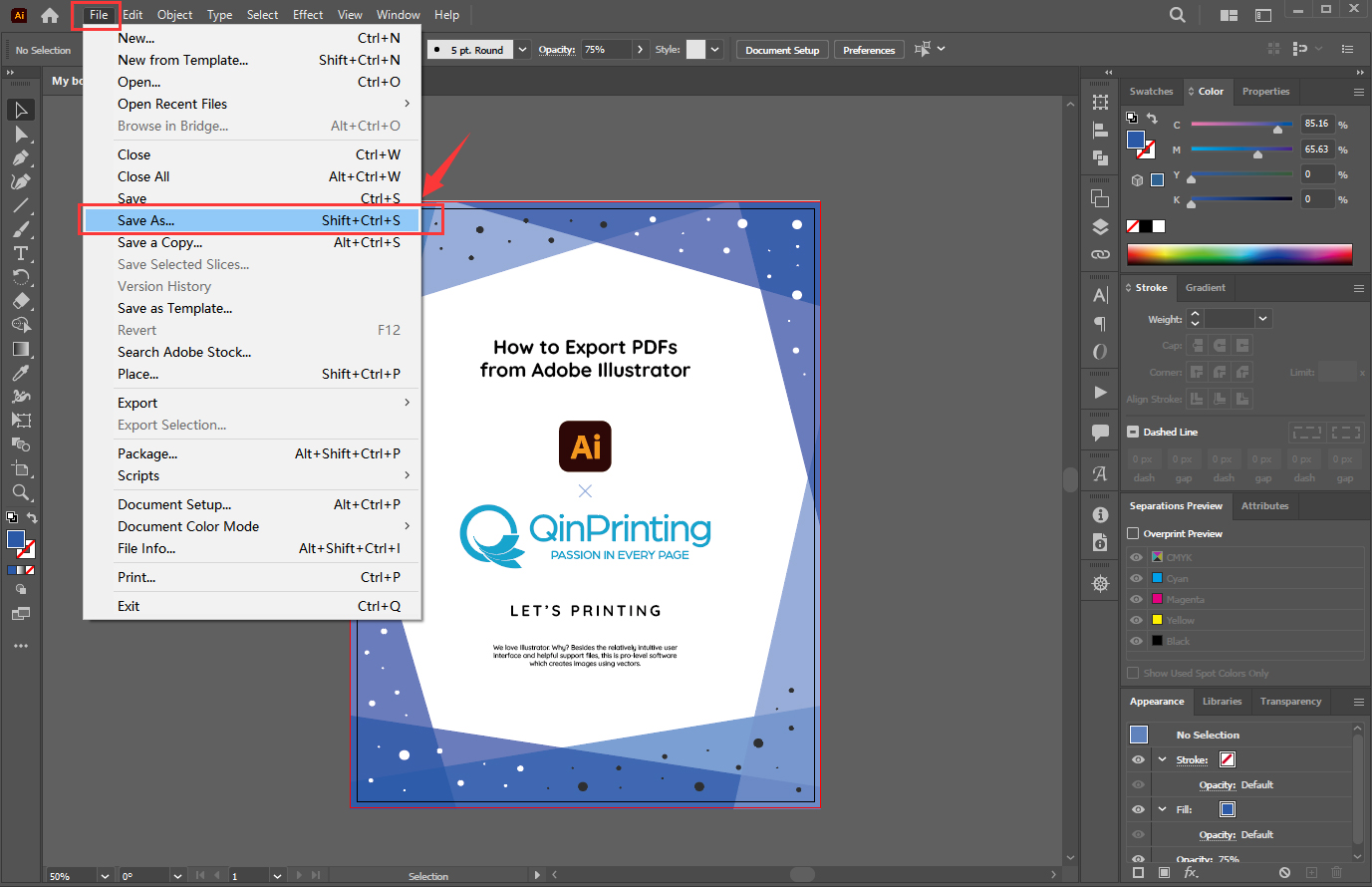
Task: Click the Home icon
Action: (x=50, y=15)
